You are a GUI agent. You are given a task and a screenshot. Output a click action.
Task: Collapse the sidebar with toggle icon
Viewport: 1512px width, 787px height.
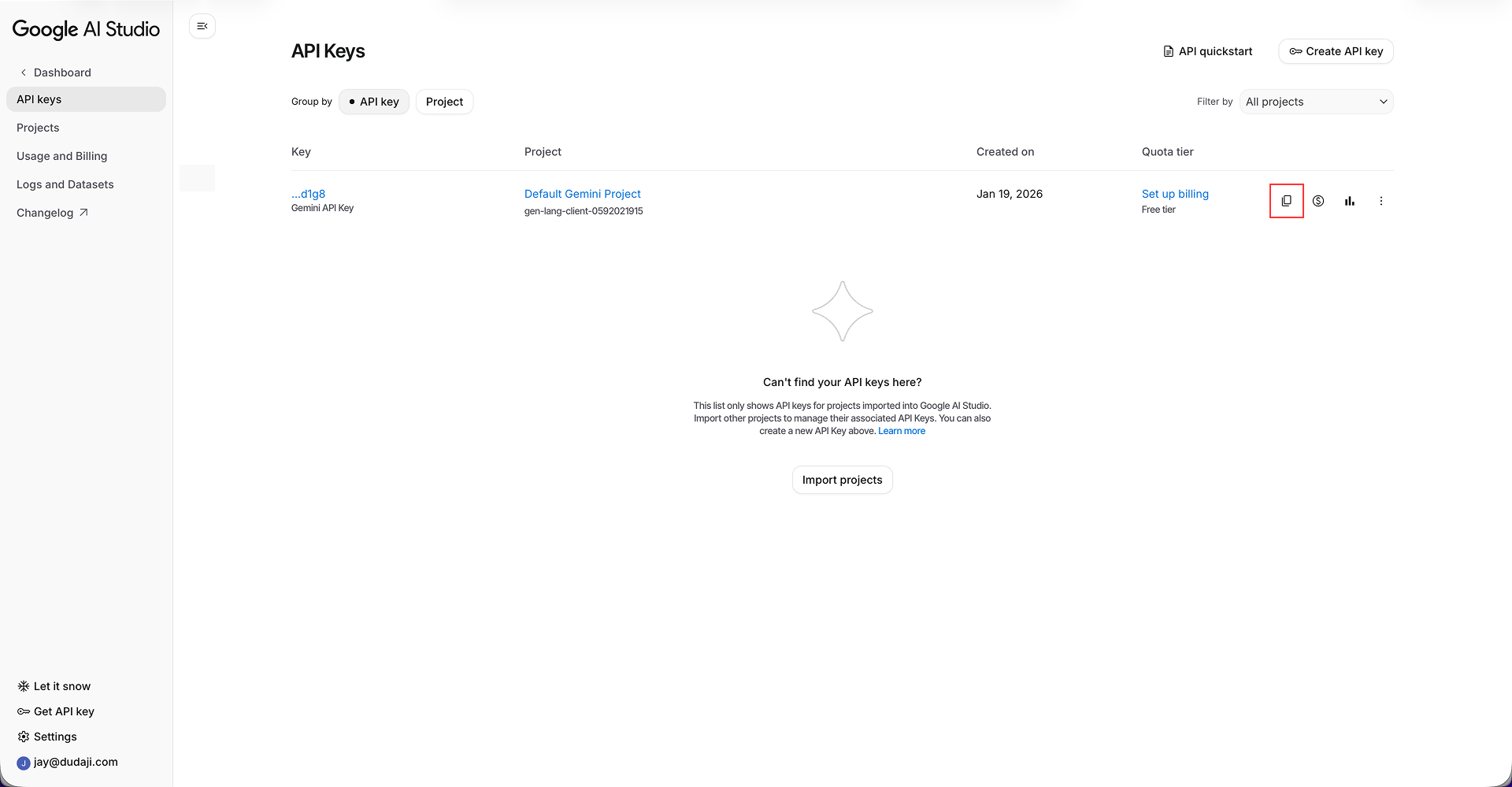point(202,26)
